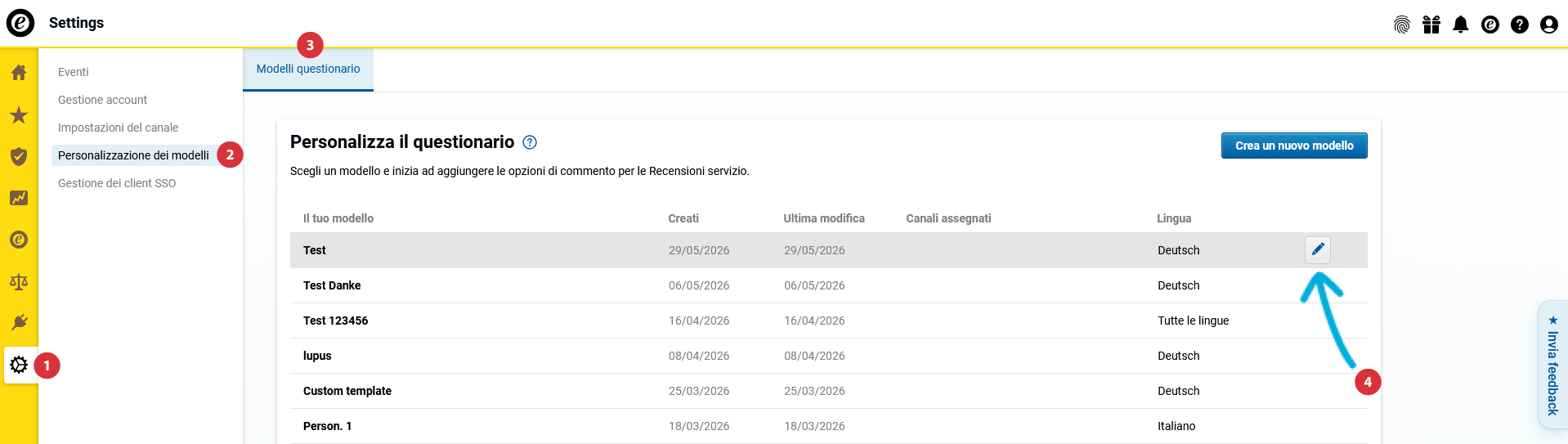Open the plug integrations icon in the sidebar
The height and width of the screenshot is (444, 1568).
(x=19, y=322)
